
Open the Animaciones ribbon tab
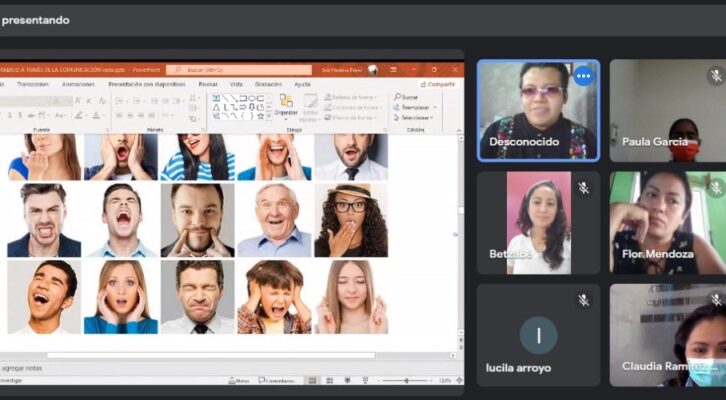click(x=78, y=84)
